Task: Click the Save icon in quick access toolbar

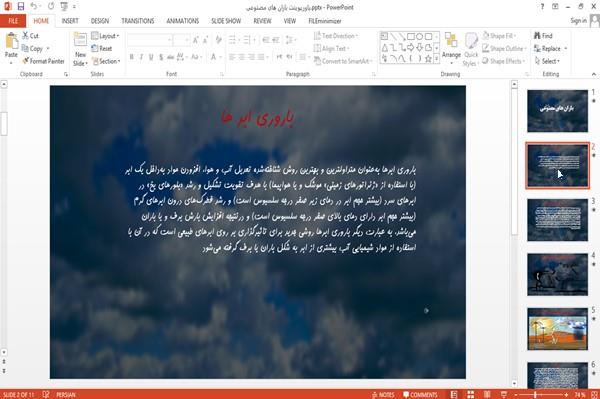Action: pyautogui.click(x=21, y=6)
